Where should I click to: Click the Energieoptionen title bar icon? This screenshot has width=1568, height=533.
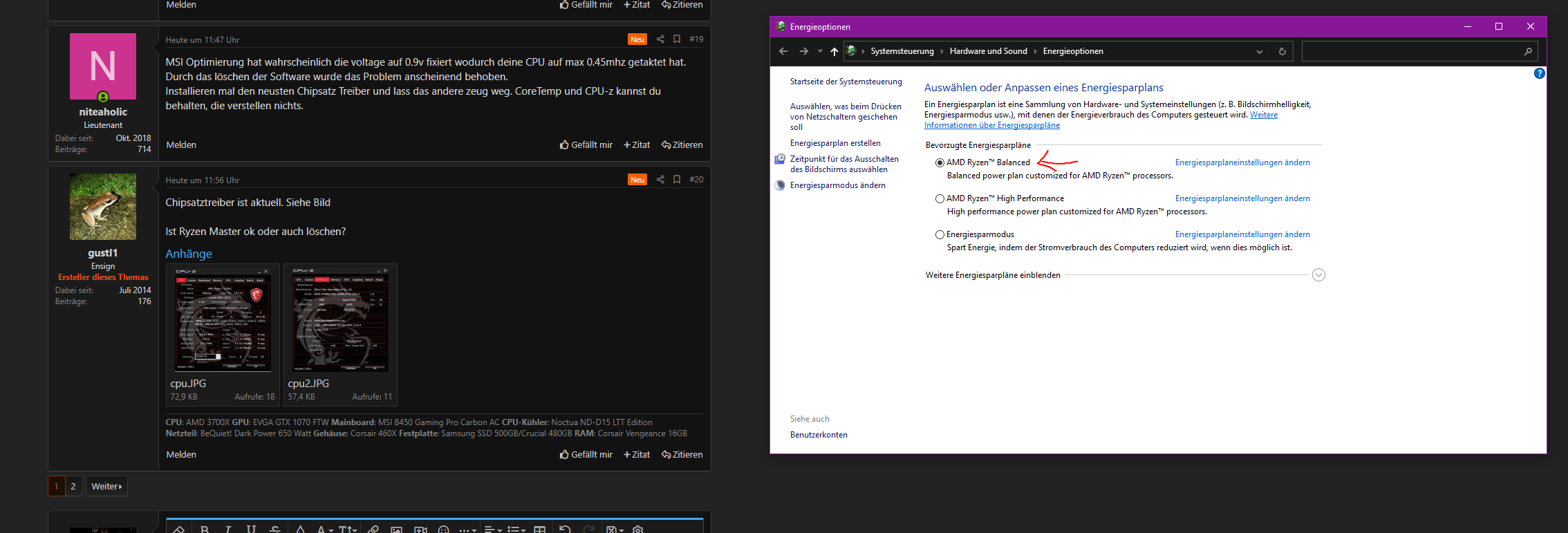781,26
